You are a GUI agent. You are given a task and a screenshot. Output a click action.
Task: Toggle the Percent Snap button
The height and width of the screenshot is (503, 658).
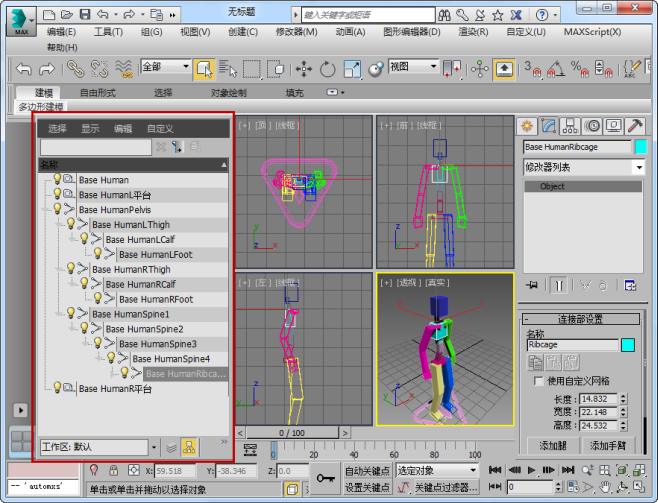pyautogui.click(x=580, y=69)
